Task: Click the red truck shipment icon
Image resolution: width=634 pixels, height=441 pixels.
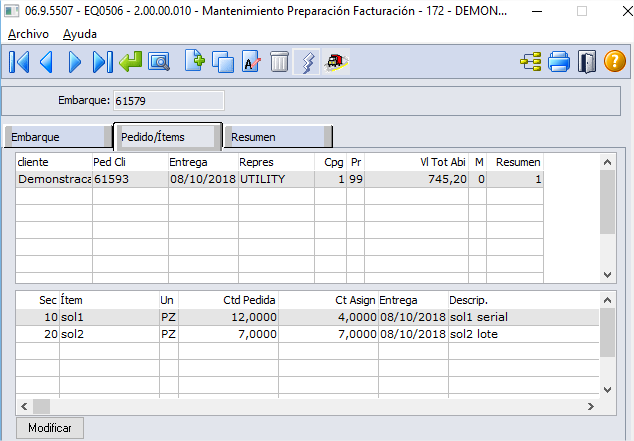Action: [336, 62]
